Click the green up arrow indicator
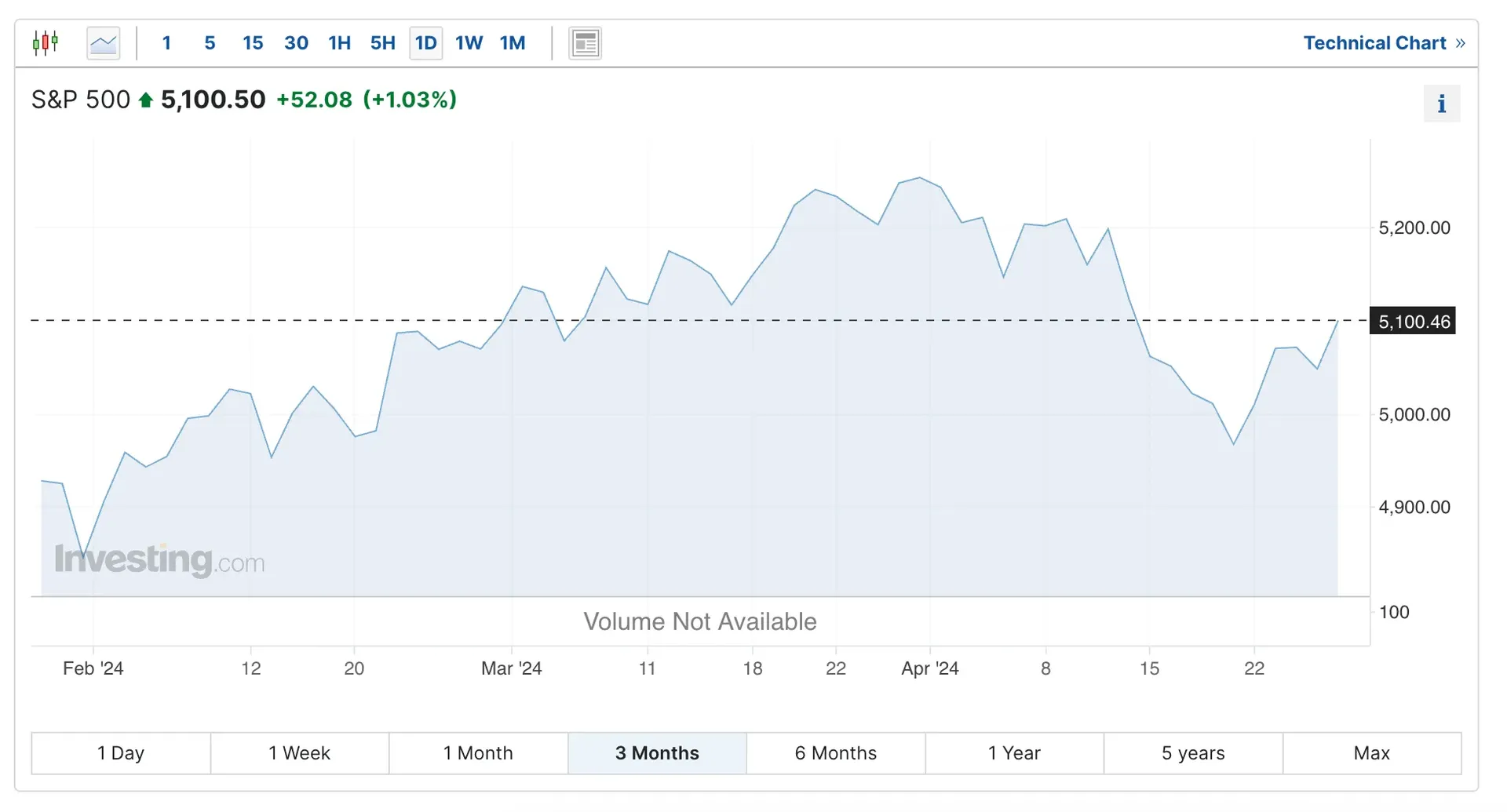 145,100
